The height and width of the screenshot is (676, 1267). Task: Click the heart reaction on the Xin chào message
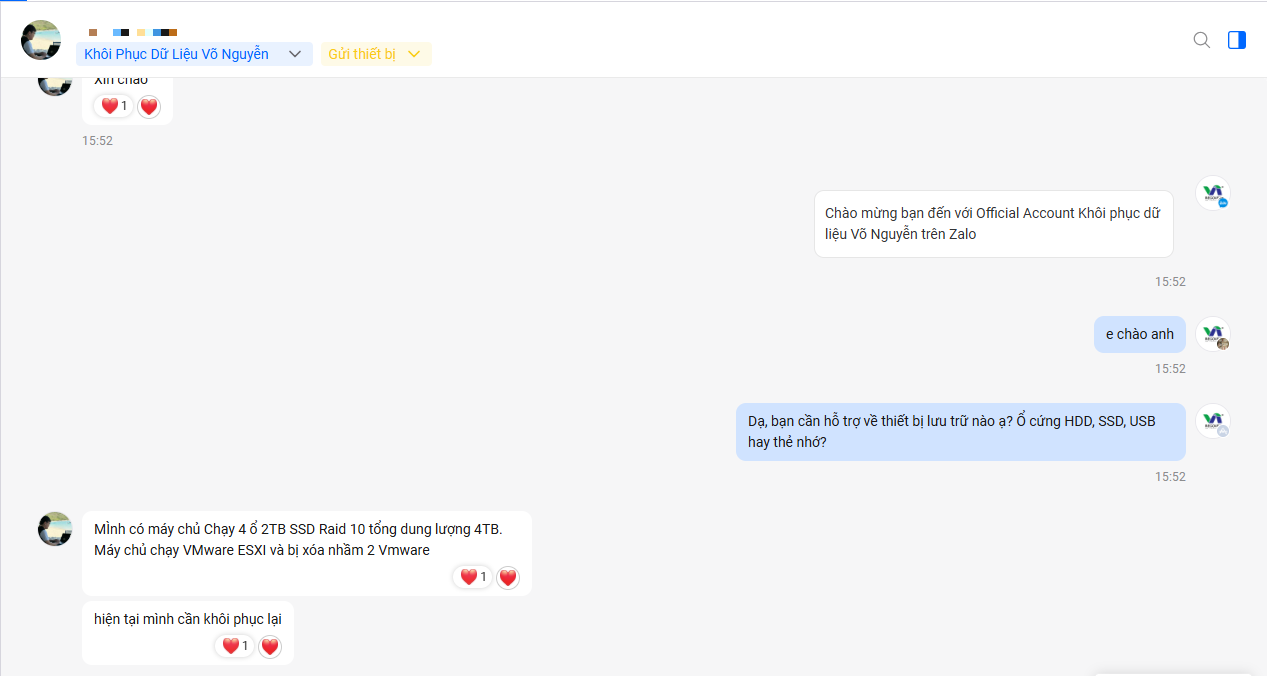tap(149, 106)
